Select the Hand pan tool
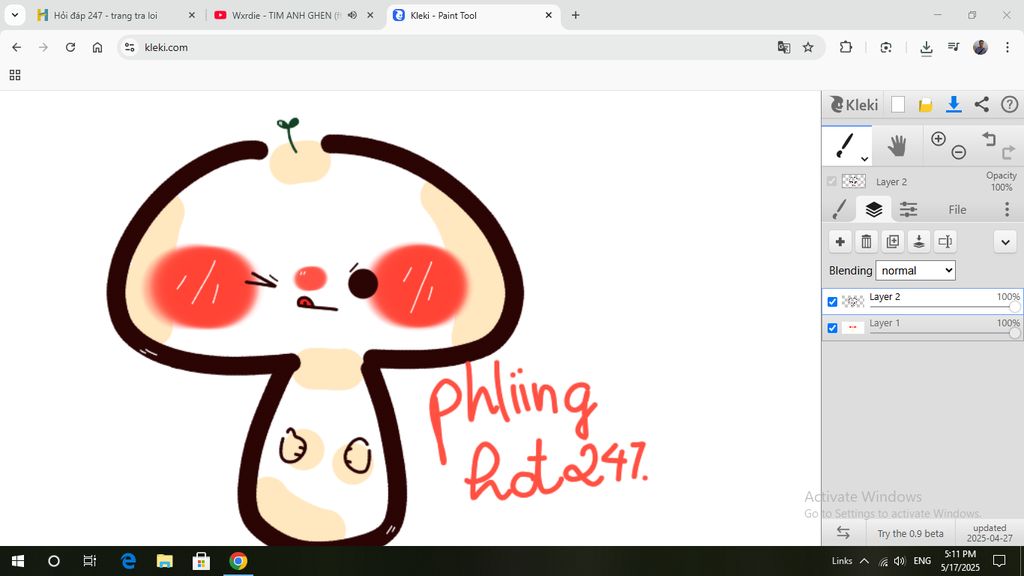Image resolution: width=1024 pixels, height=576 pixels. 897,146
